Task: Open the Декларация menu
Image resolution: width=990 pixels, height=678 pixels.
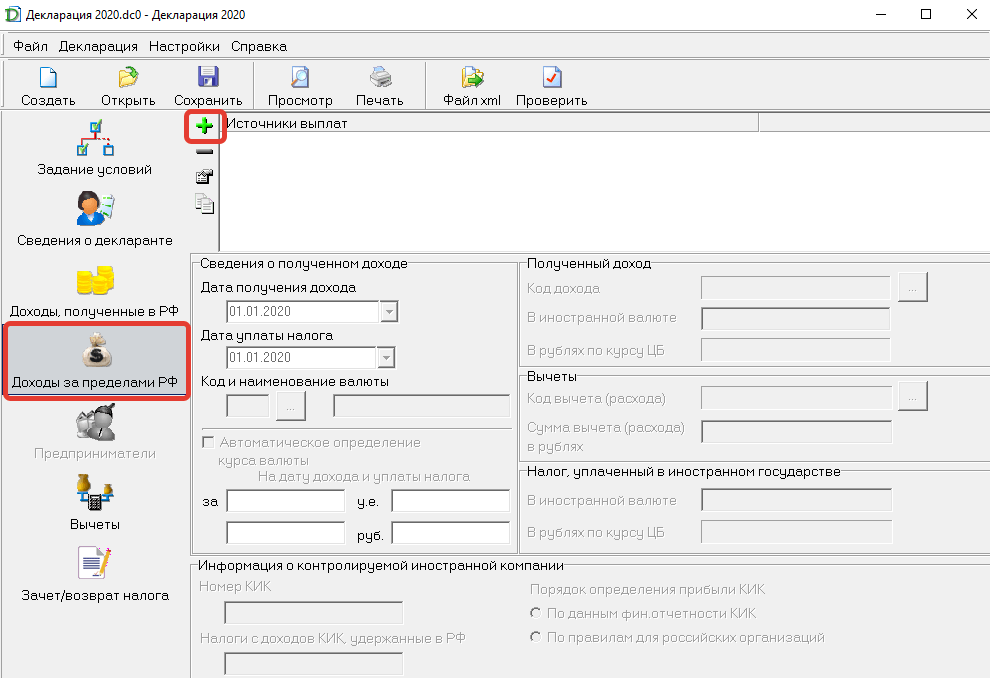Action: point(98,46)
